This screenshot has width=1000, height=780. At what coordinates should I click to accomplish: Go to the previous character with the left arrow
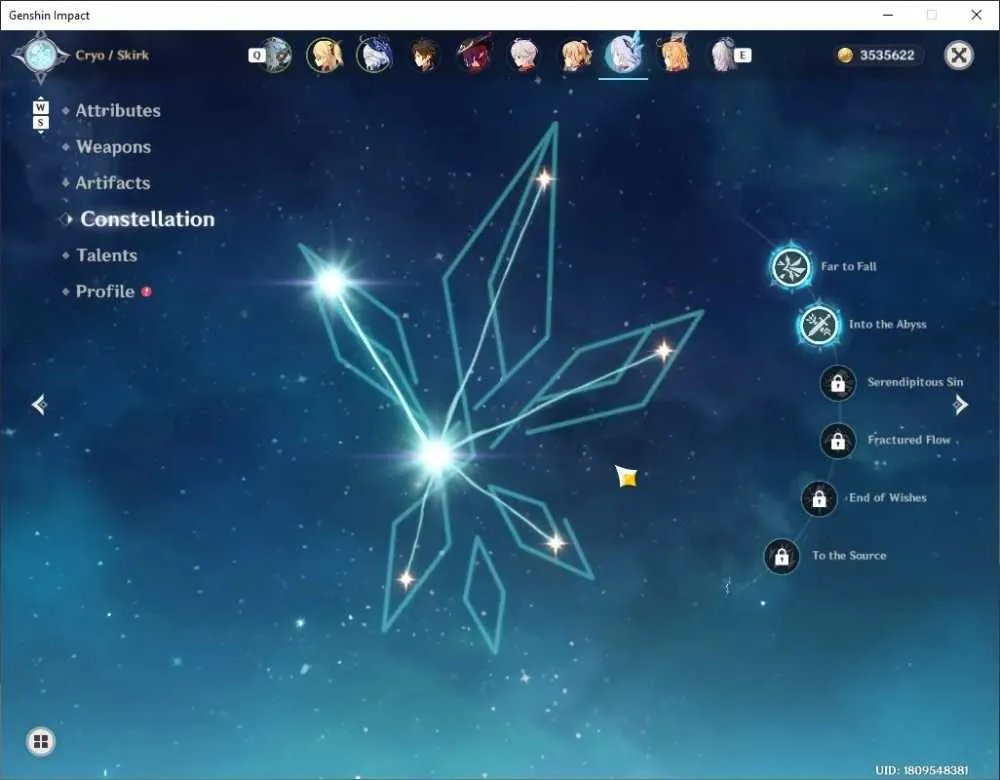click(40, 404)
